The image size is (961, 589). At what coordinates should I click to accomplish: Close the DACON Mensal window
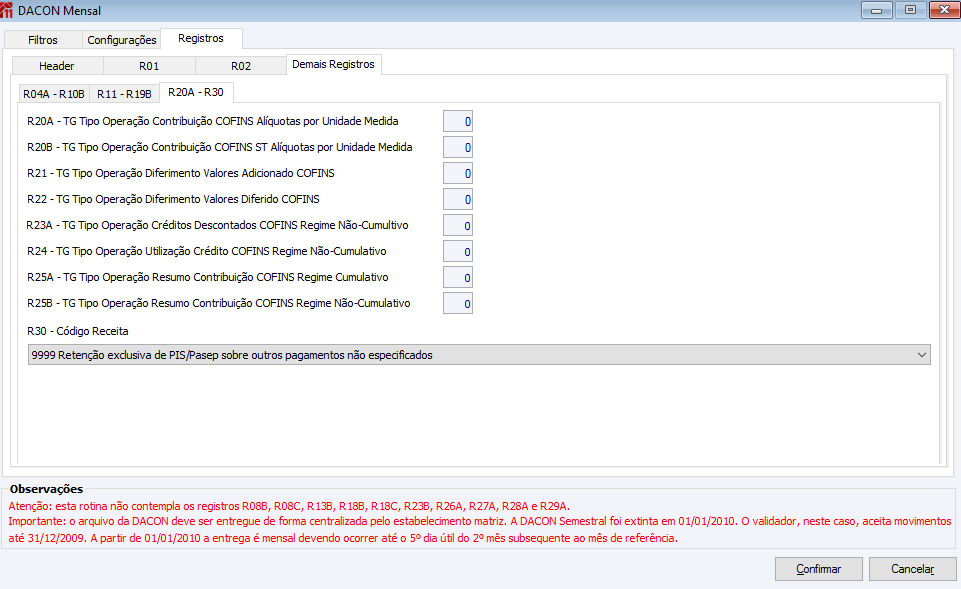click(x=944, y=10)
